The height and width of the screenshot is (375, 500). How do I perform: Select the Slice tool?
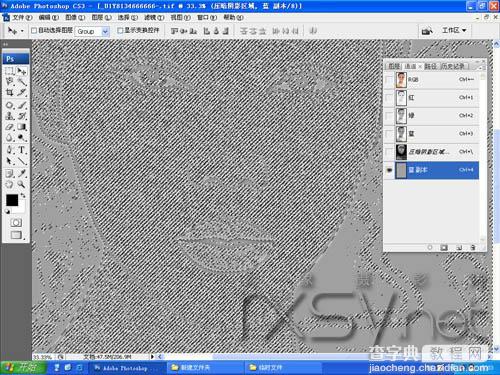22,93
